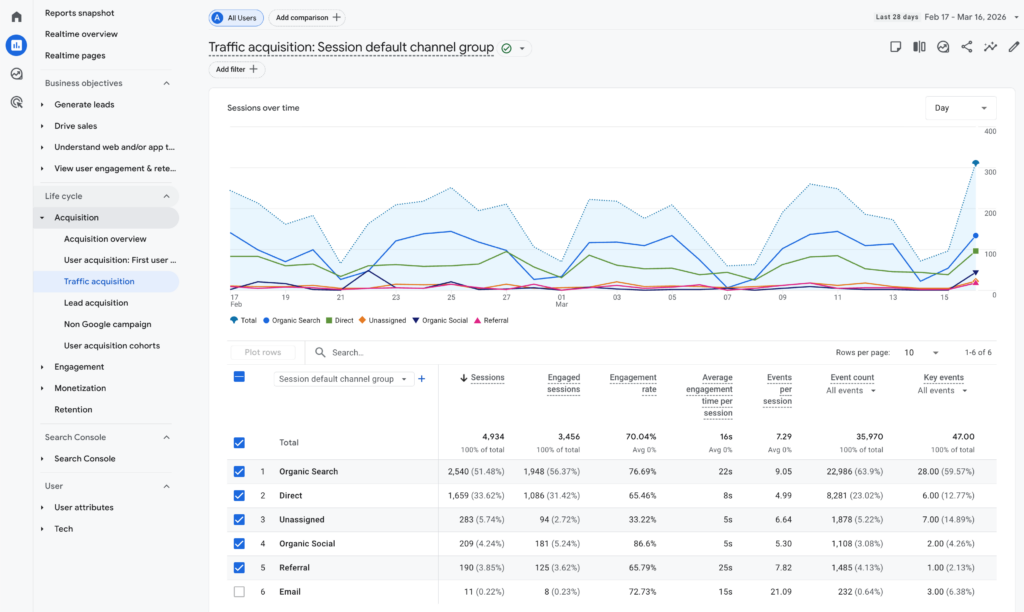Select the Reports icon in the sidebar
The image size is (1024, 612).
pos(14,45)
